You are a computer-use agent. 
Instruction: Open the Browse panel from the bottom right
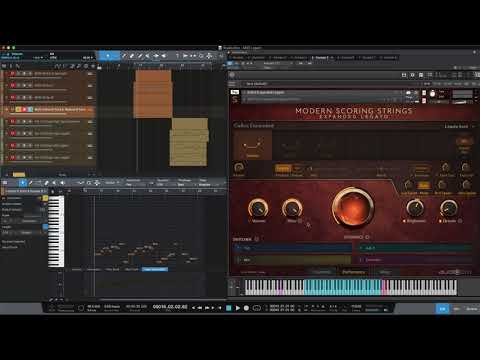click(x=472, y=309)
